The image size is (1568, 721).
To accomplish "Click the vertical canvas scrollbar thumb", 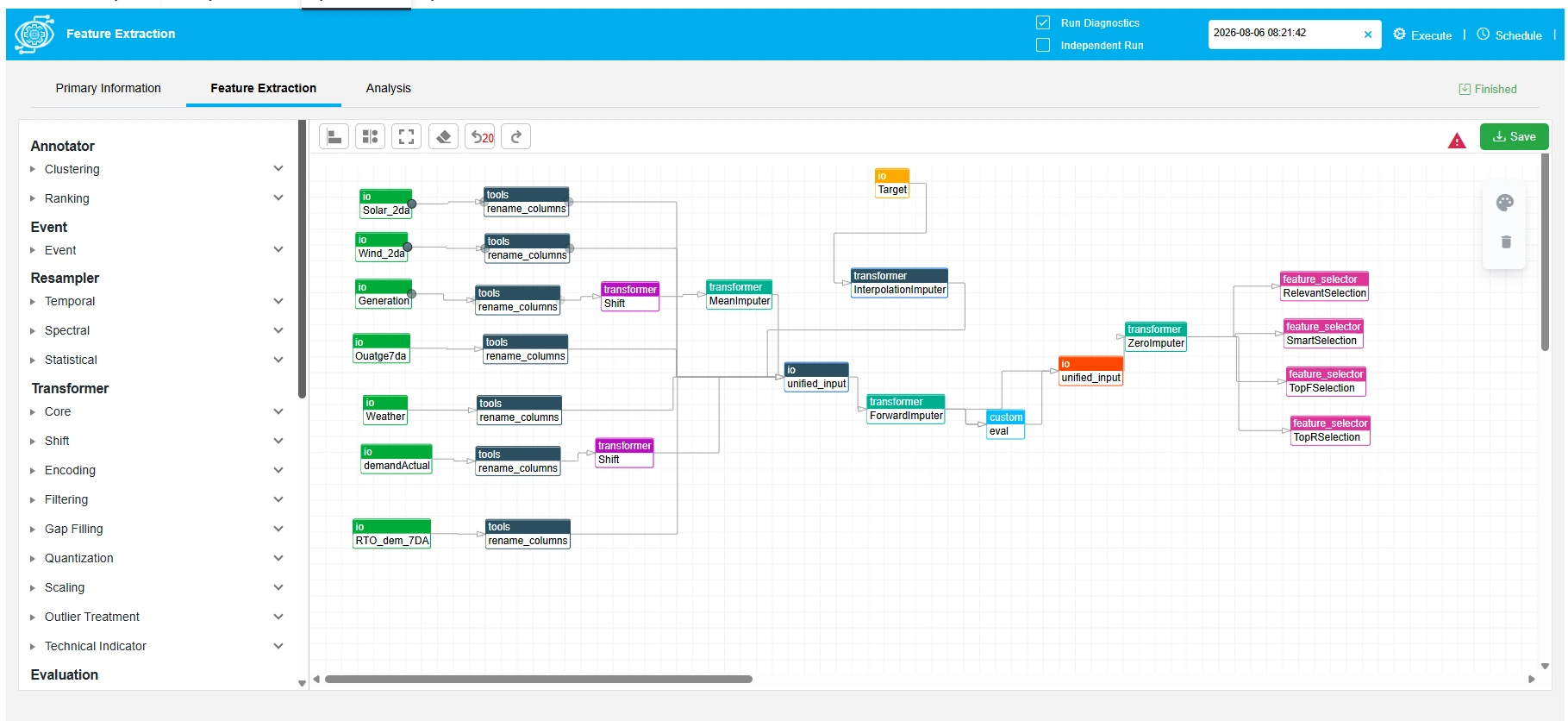I will (x=1545, y=252).
